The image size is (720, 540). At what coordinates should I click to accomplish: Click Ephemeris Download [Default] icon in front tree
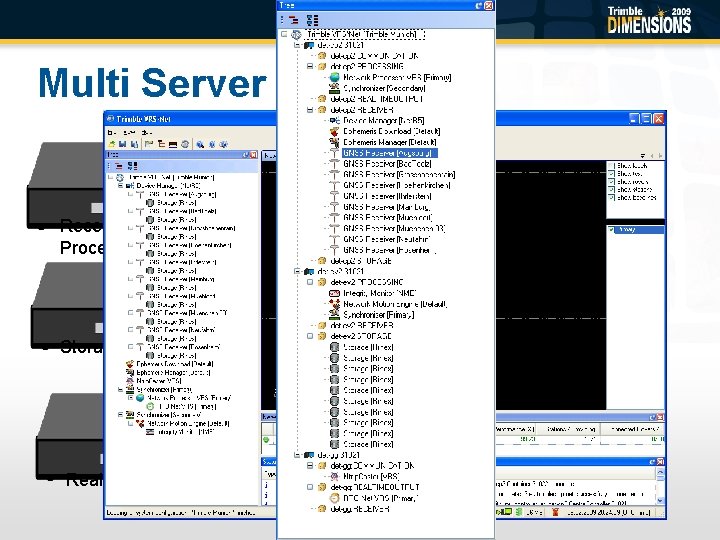[334, 131]
